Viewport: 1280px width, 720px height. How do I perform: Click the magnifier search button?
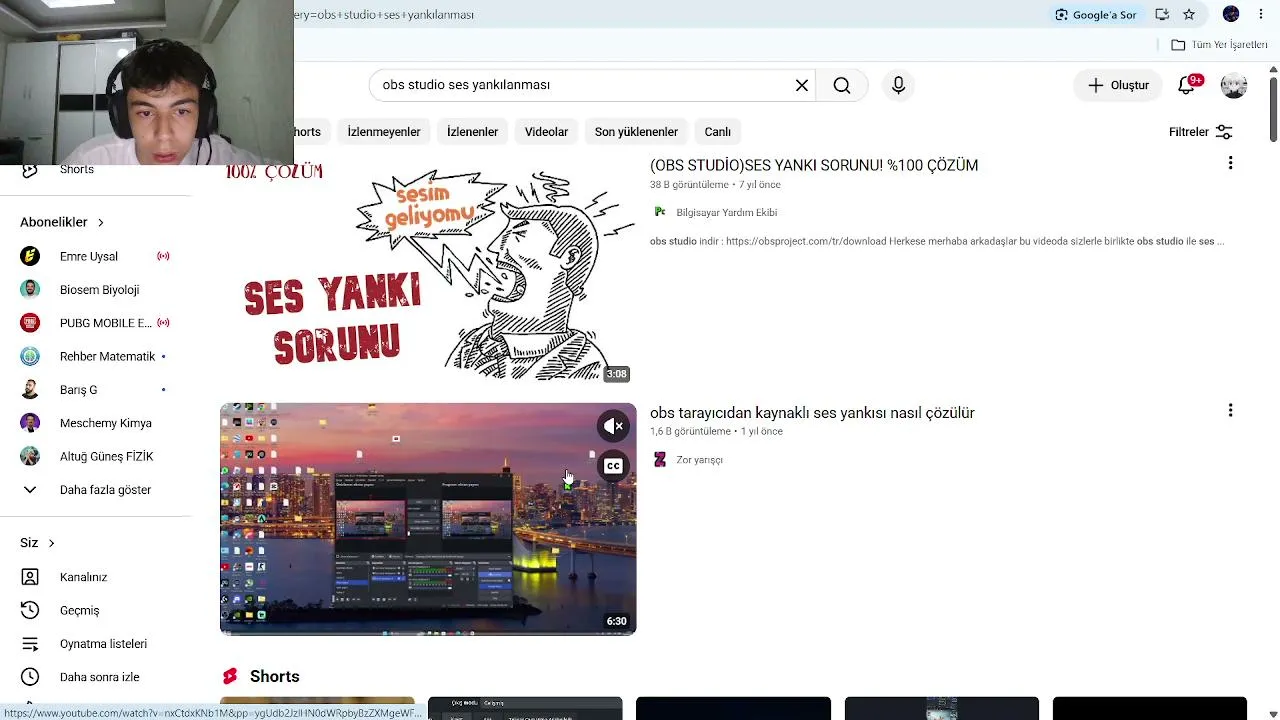coord(842,85)
